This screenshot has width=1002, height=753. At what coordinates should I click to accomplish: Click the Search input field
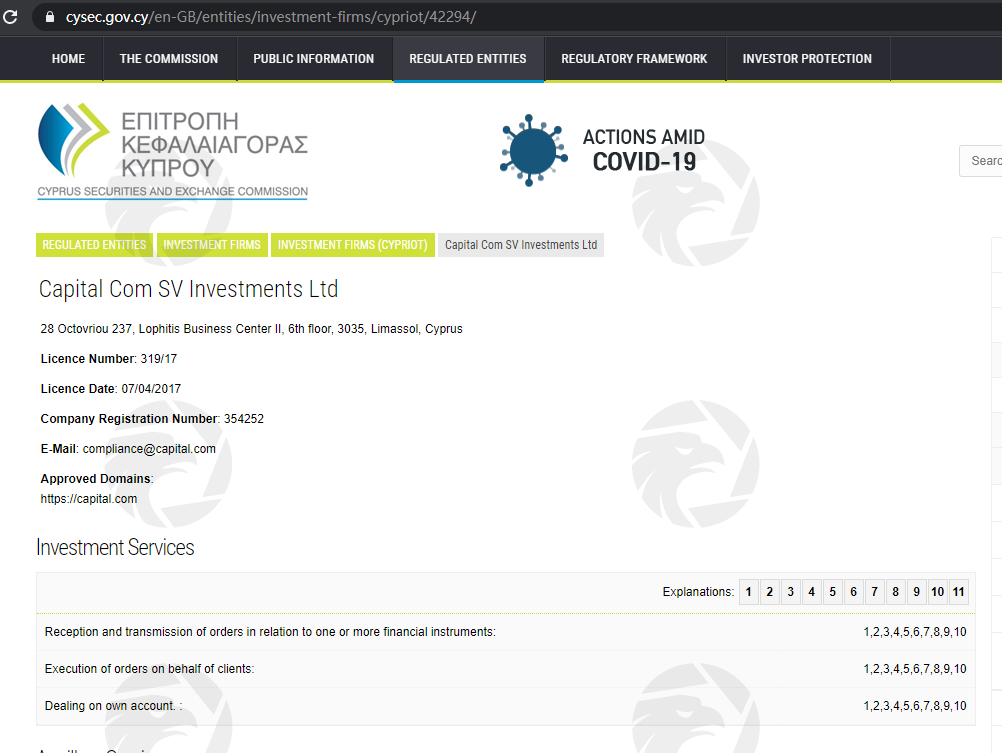[982, 160]
